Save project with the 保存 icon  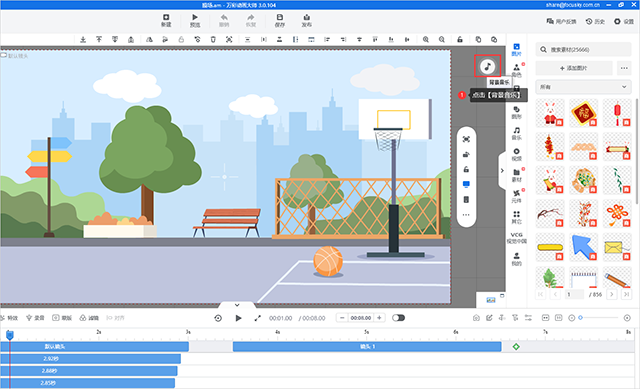pos(280,20)
